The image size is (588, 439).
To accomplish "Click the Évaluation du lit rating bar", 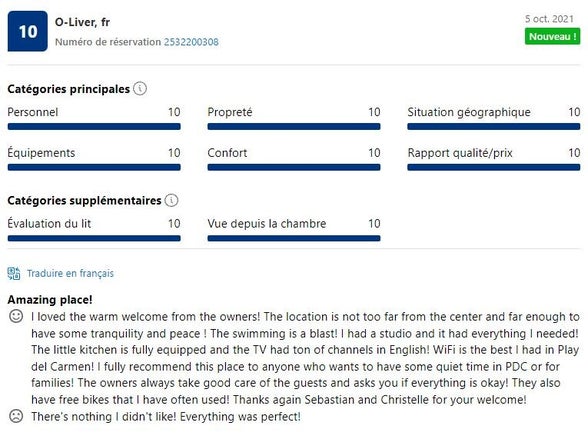I will tap(94, 238).
